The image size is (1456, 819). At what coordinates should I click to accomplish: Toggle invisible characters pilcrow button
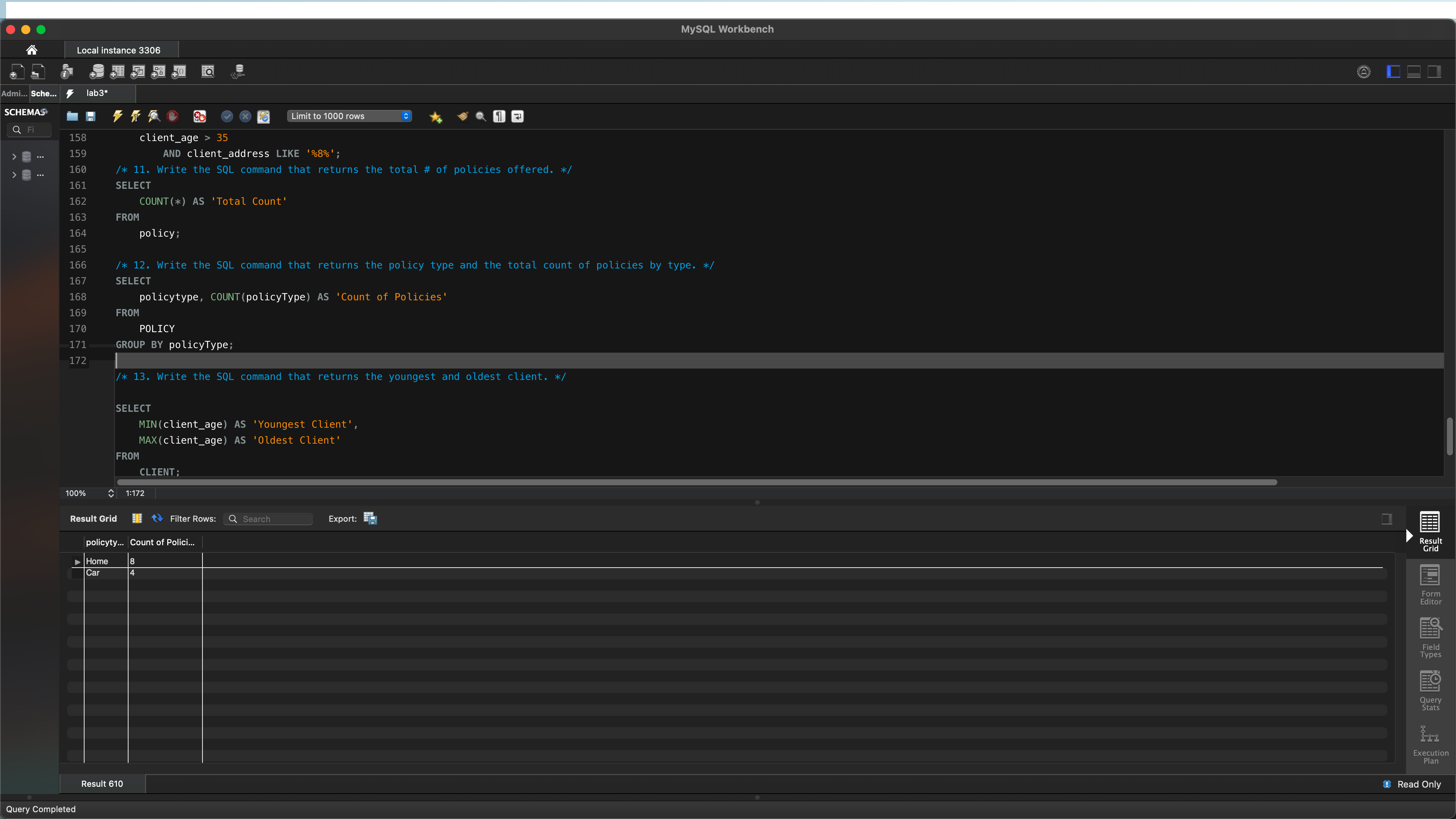point(499,116)
